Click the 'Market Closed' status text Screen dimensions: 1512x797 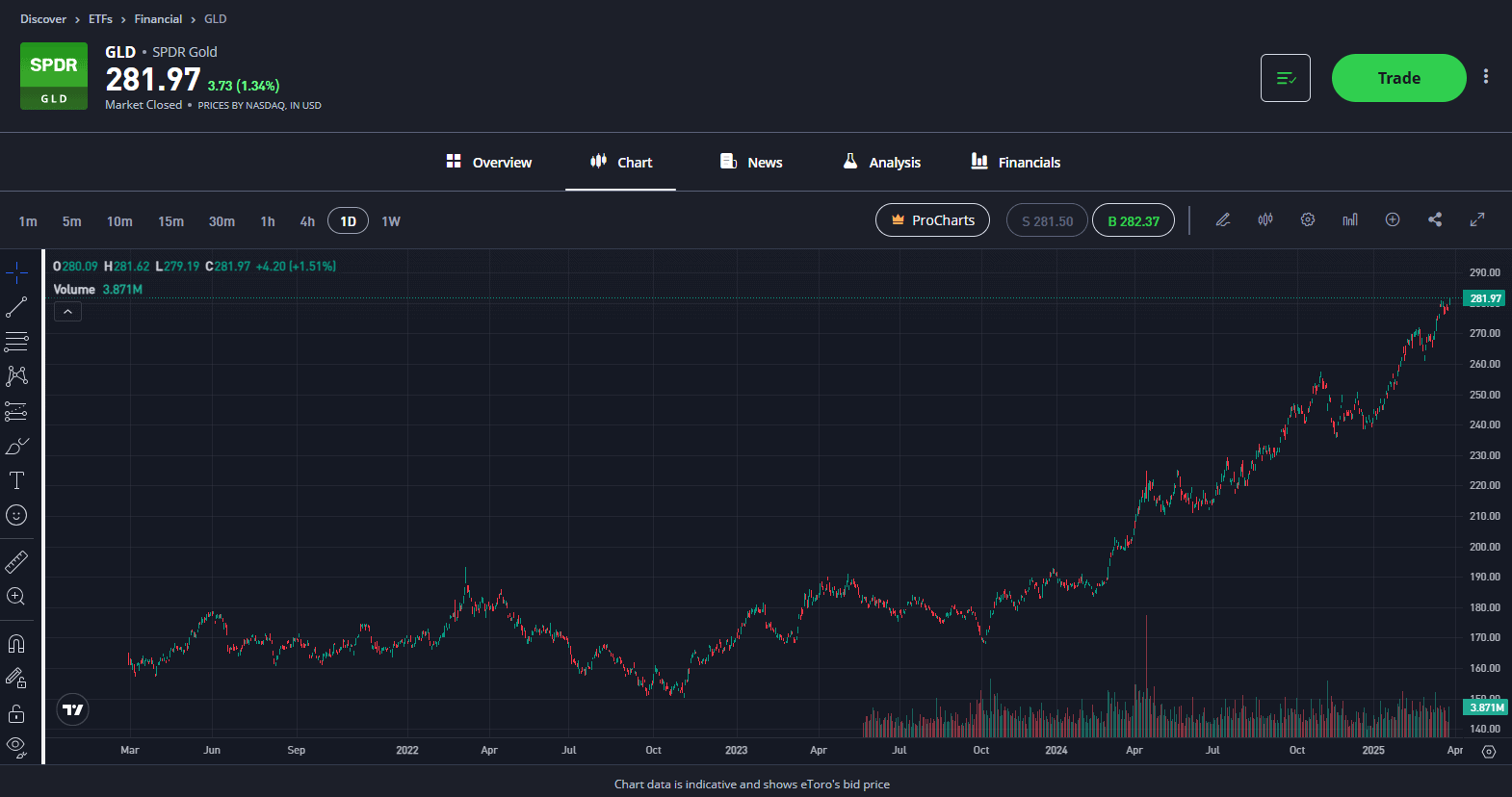pos(143,105)
